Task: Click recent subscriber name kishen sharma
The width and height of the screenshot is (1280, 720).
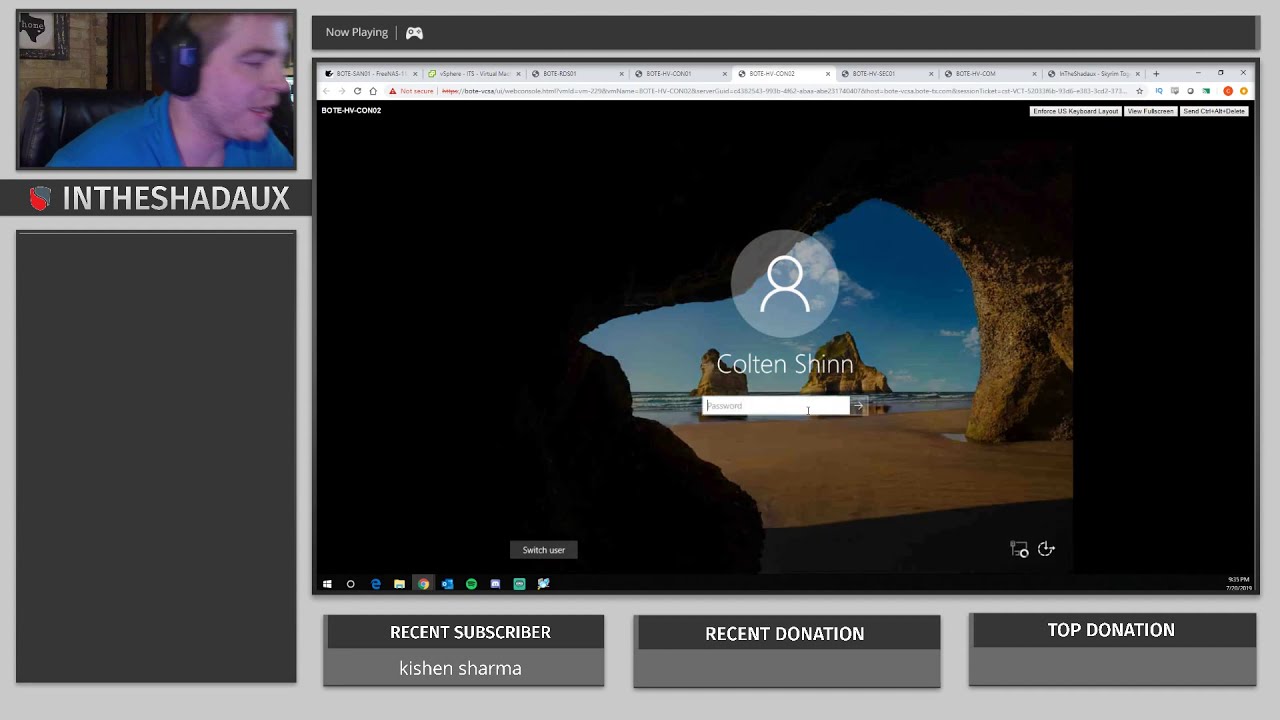Action: point(460,668)
